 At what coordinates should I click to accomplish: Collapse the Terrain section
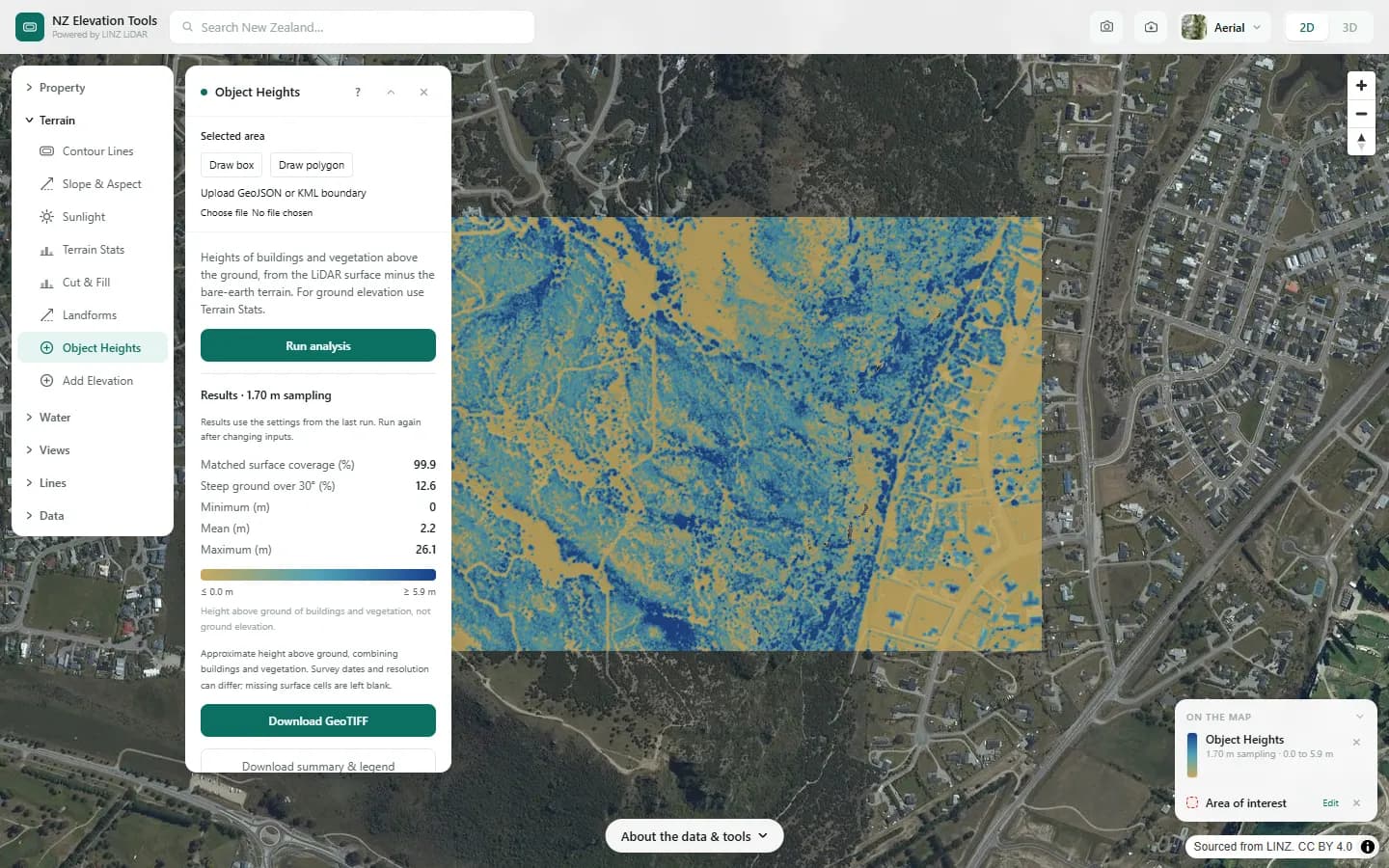[x=93, y=121]
